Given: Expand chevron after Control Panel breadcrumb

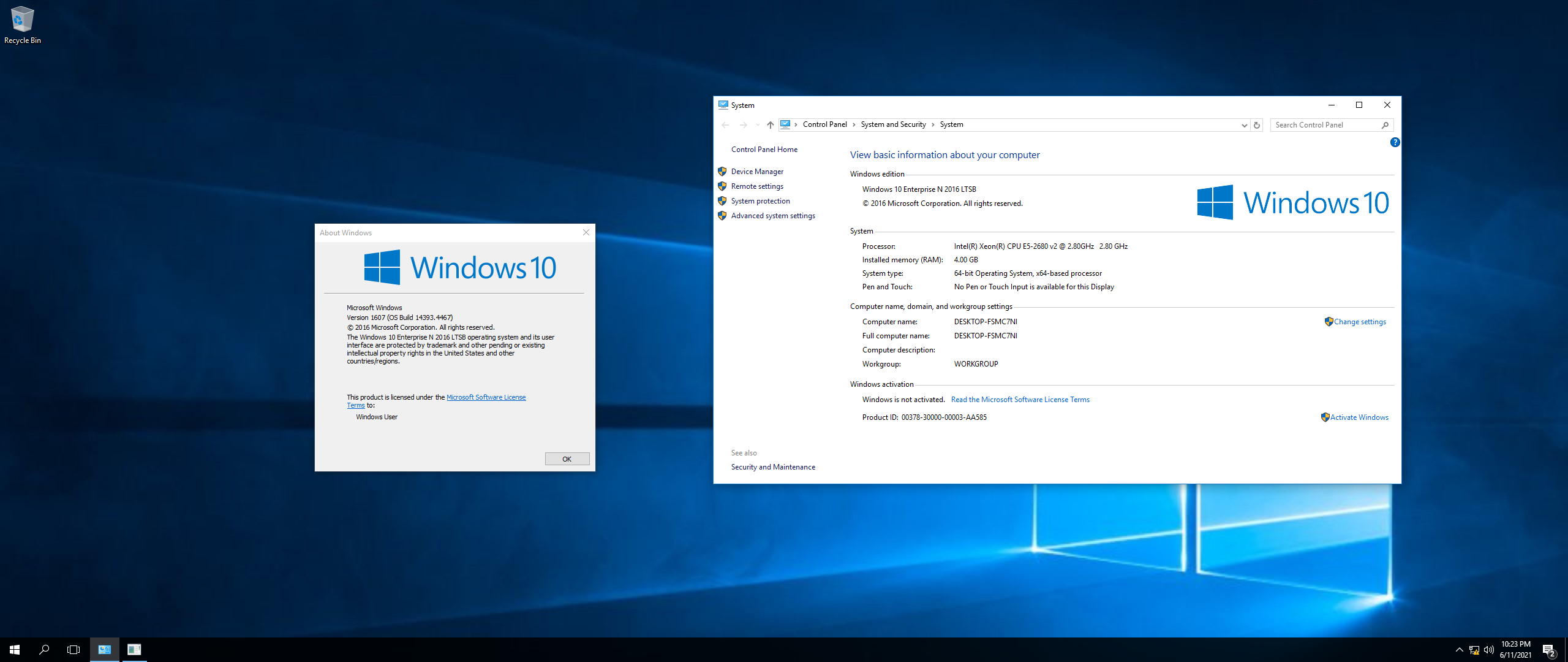Looking at the screenshot, I should pyautogui.click(x=854, y=124).
